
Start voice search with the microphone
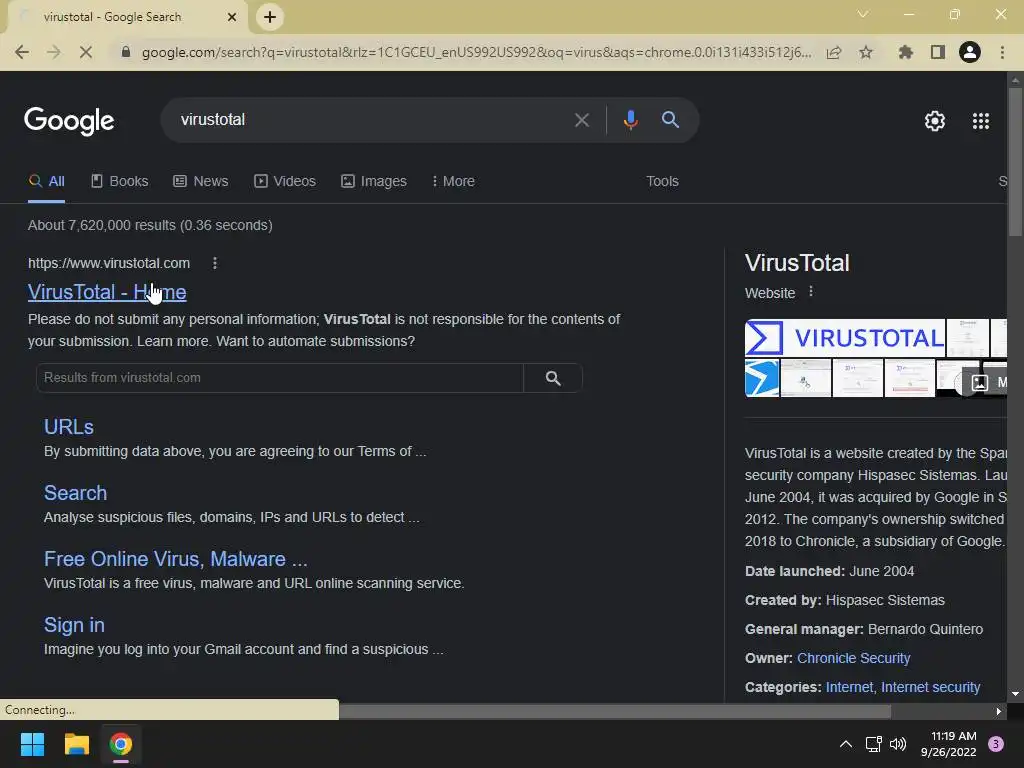(x=630, y=120)
